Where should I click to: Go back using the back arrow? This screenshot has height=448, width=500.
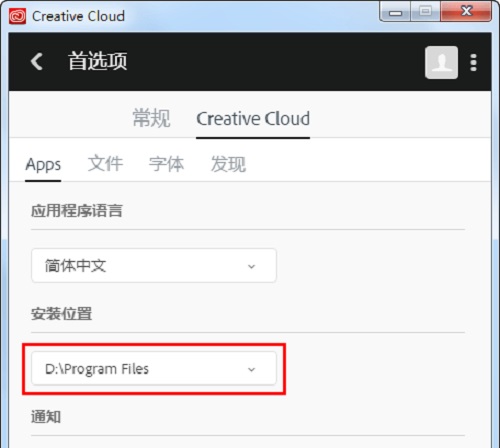coord(37,62)
